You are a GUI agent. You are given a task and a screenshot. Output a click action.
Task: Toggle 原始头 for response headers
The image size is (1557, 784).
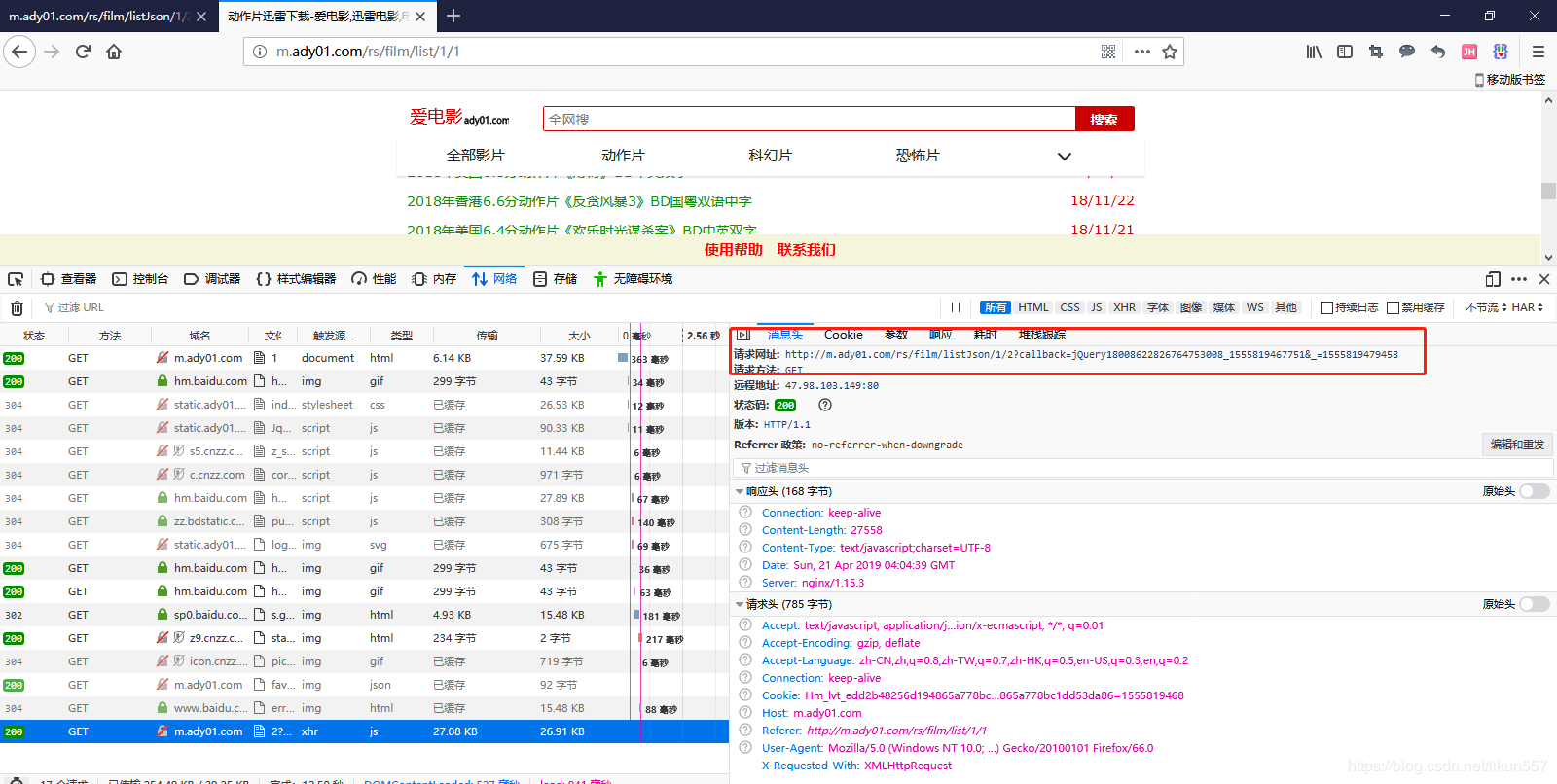(x=1535, y=491)
